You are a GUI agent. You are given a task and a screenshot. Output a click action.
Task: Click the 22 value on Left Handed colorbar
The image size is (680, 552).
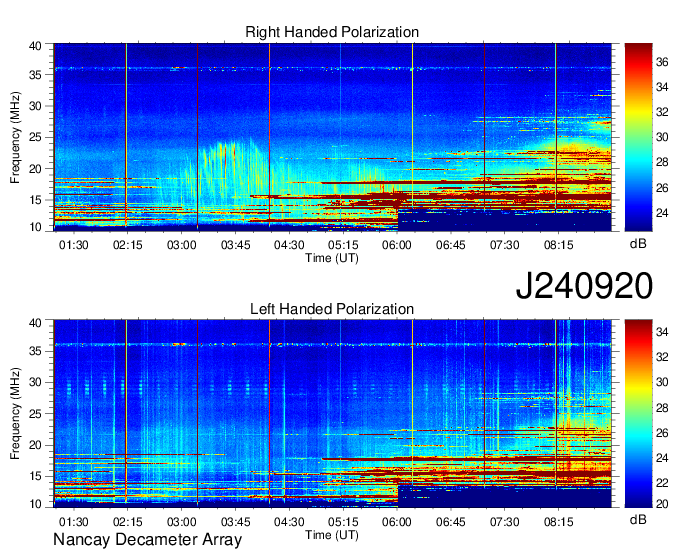click(x=662, y=483)
